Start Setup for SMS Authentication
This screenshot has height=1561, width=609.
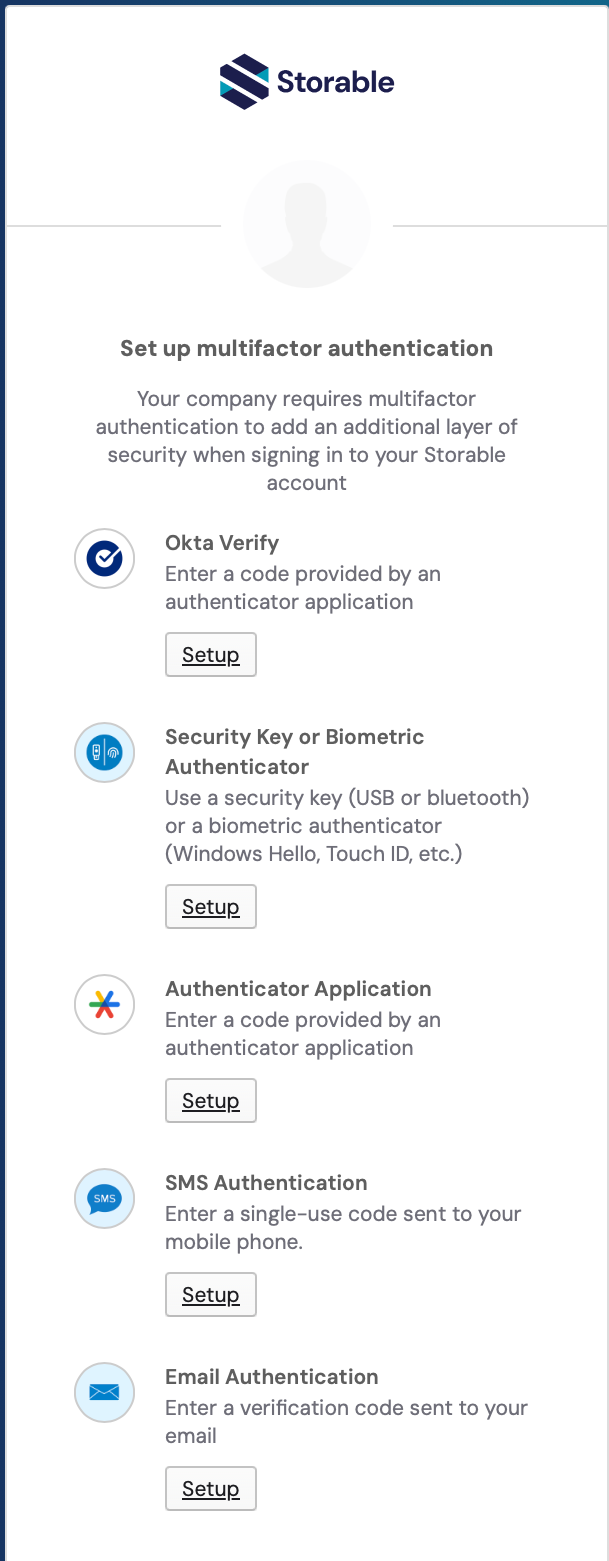coord(211,1295)
